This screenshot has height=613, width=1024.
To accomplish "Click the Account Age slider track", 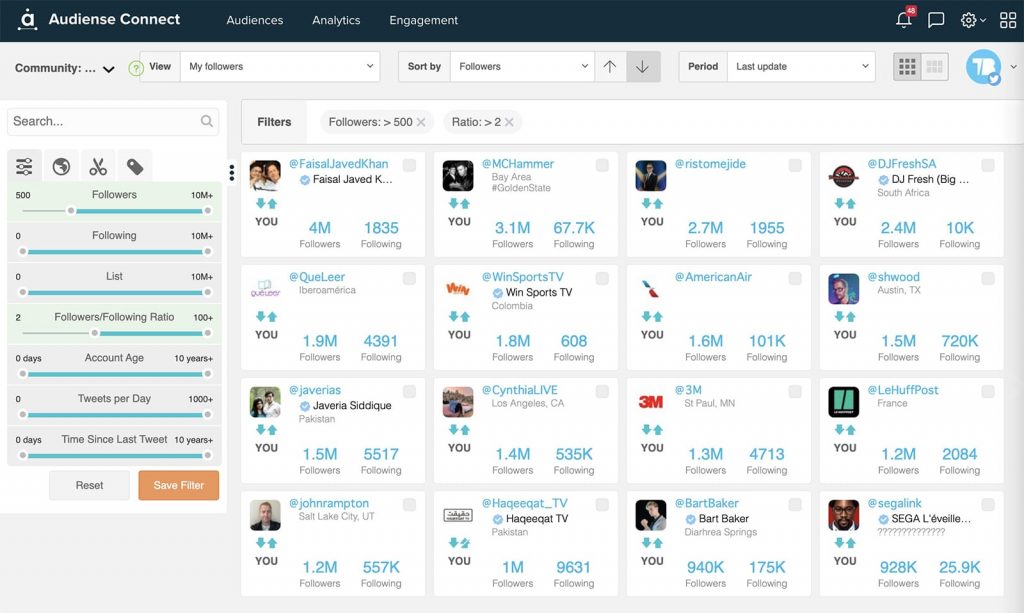I will [x=115, y=374].
